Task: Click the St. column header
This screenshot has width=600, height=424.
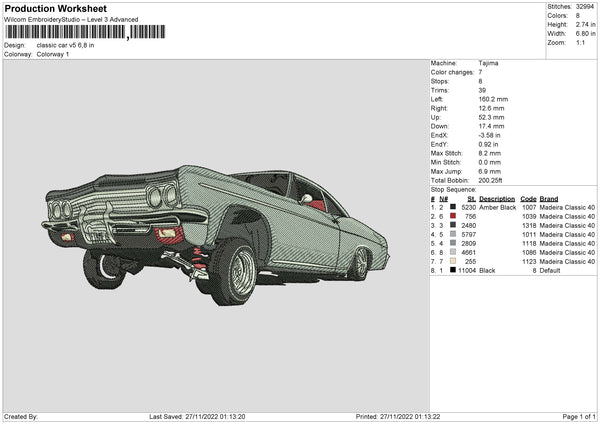Action: pyautogui.click(x=471, y=198)
